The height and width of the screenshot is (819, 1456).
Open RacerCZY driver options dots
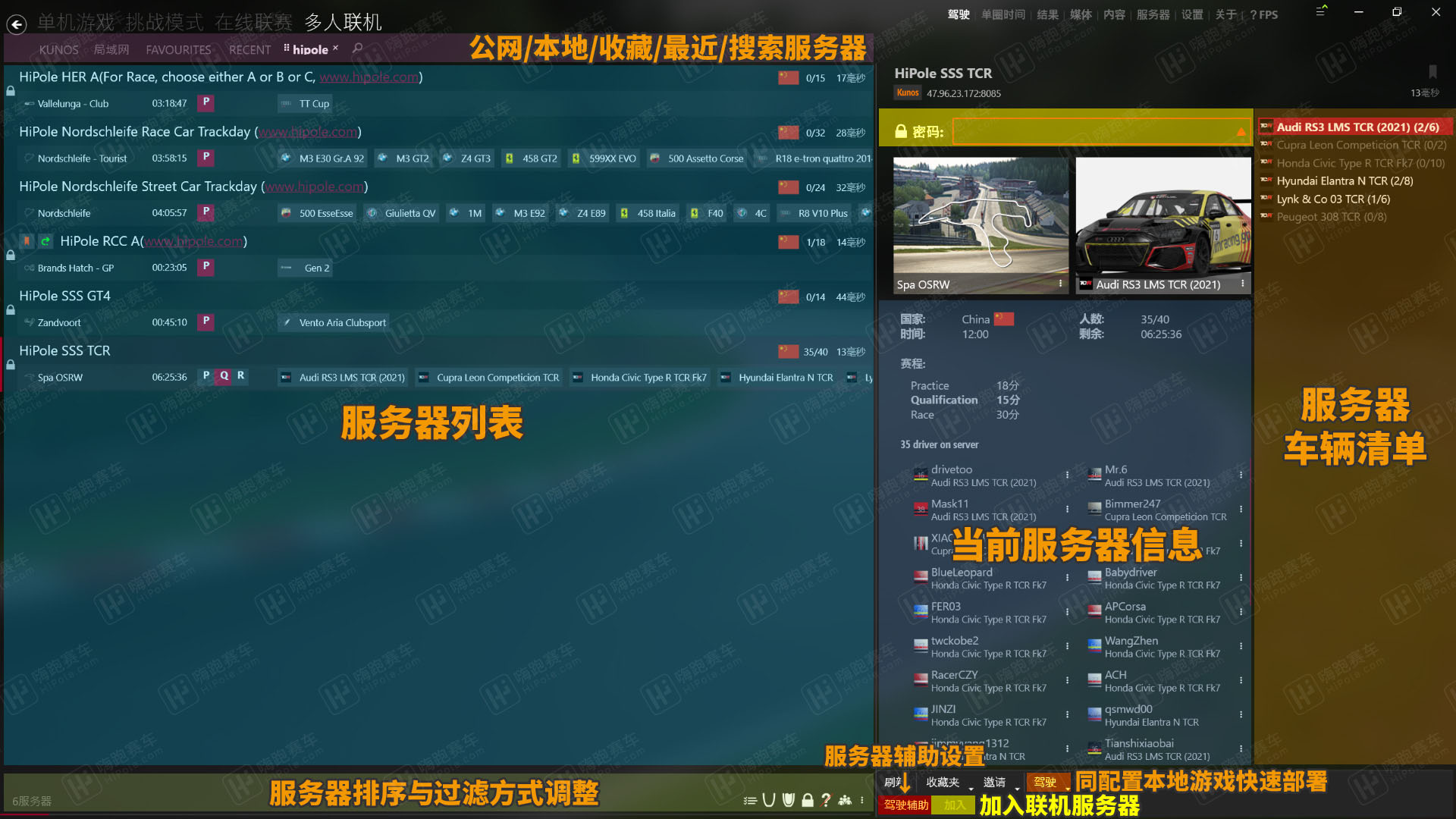click(1068, 680)
